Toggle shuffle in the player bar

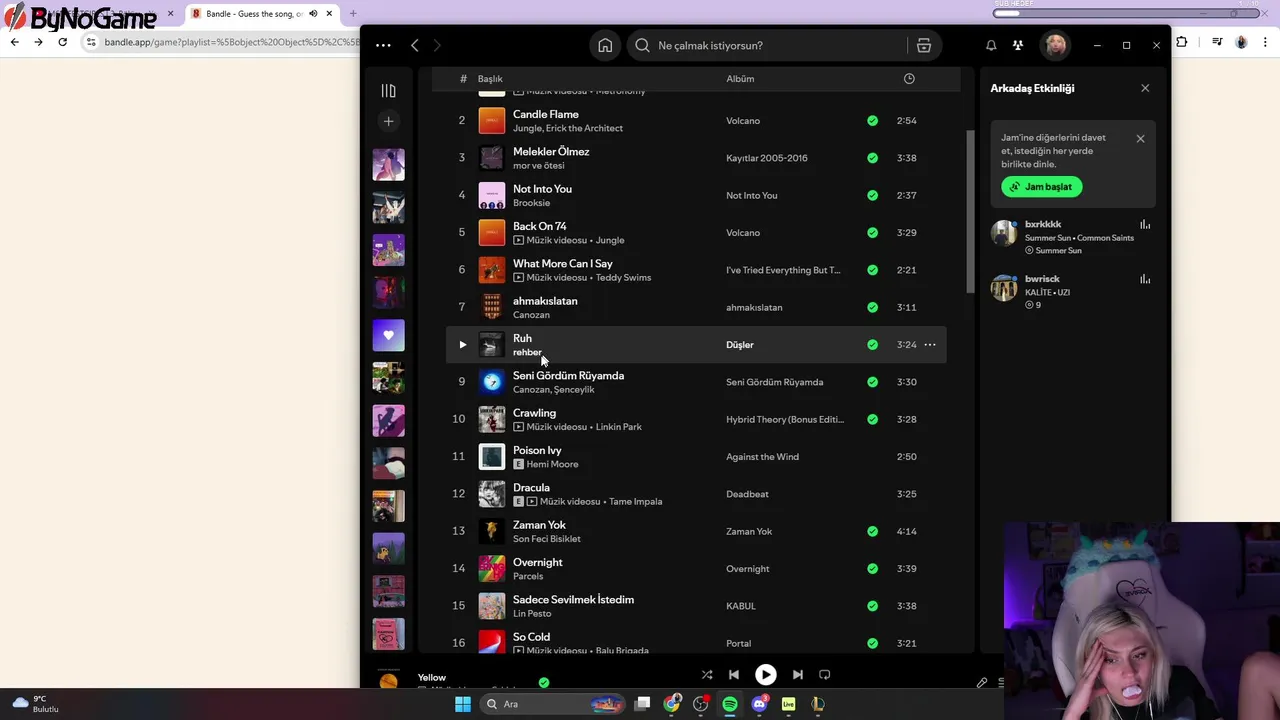tap(707, 675)
